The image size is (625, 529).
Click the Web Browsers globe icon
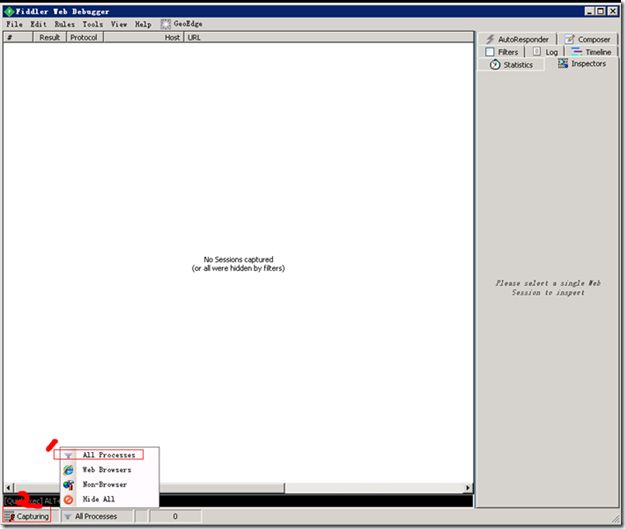(69, 470)
